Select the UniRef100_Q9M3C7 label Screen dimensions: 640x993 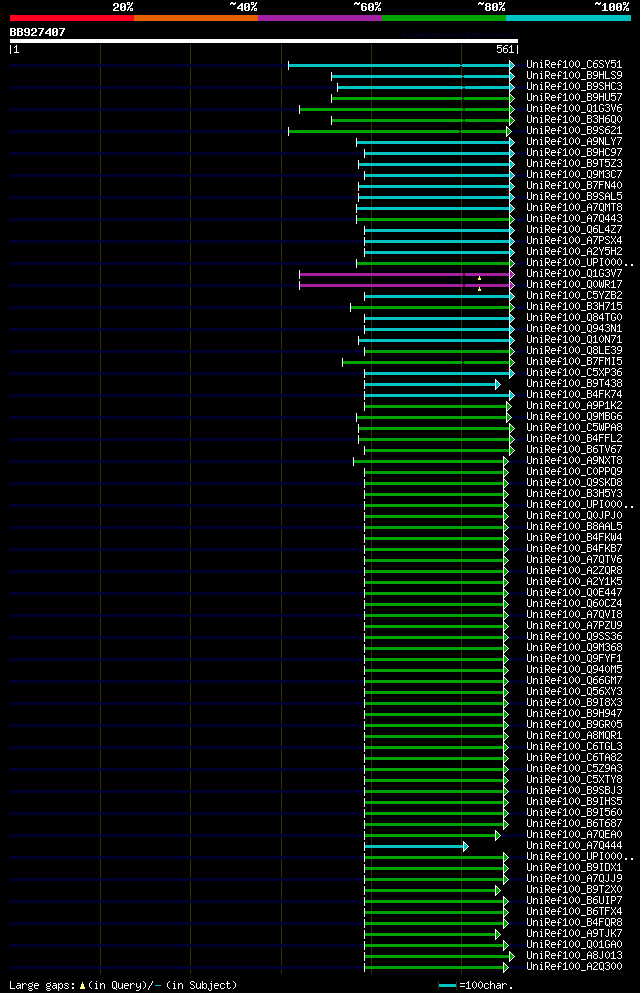coord(574,174)
